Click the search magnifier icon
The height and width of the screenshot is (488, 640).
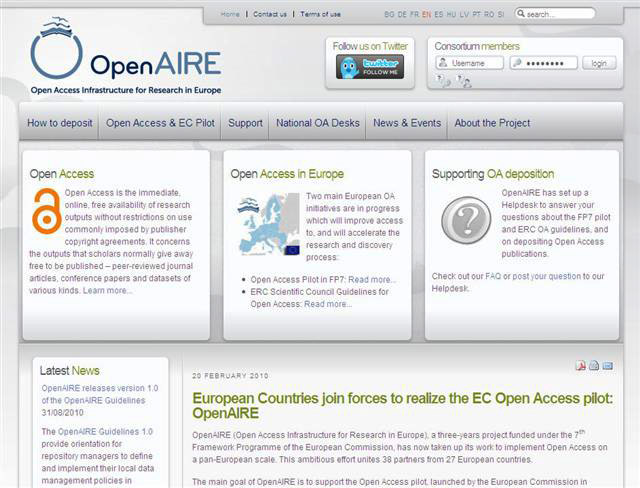pos(521,13)
